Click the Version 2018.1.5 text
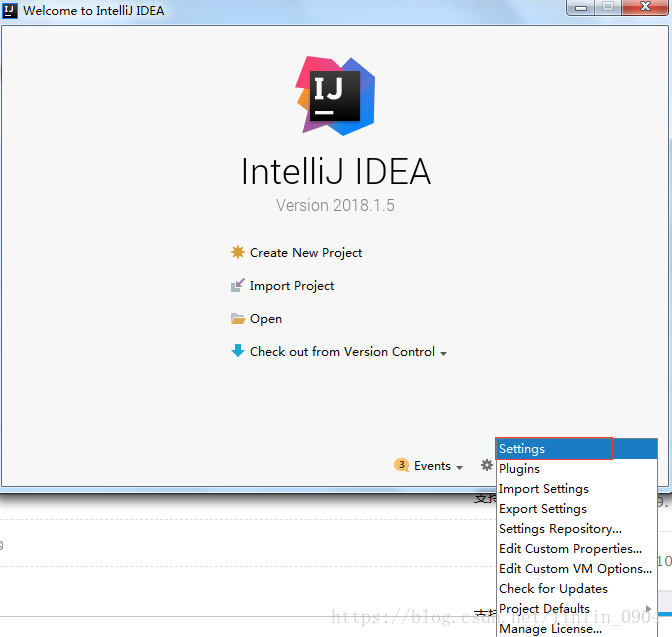 (x=335, y=205)
